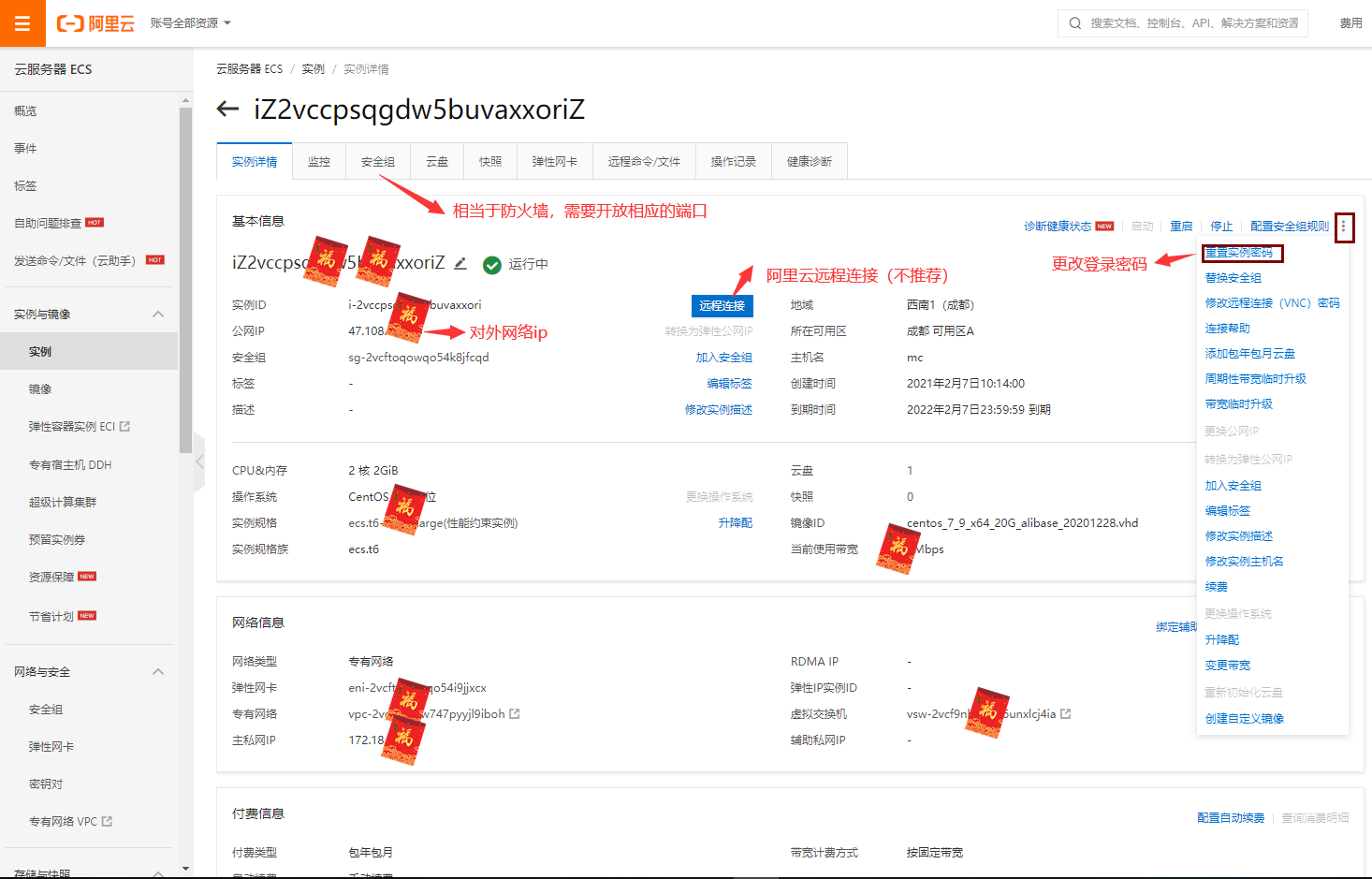This screenshot has height=879, width=1372.
Task: Switch to the 健康诊断 tab
Action: click(810, 162)
